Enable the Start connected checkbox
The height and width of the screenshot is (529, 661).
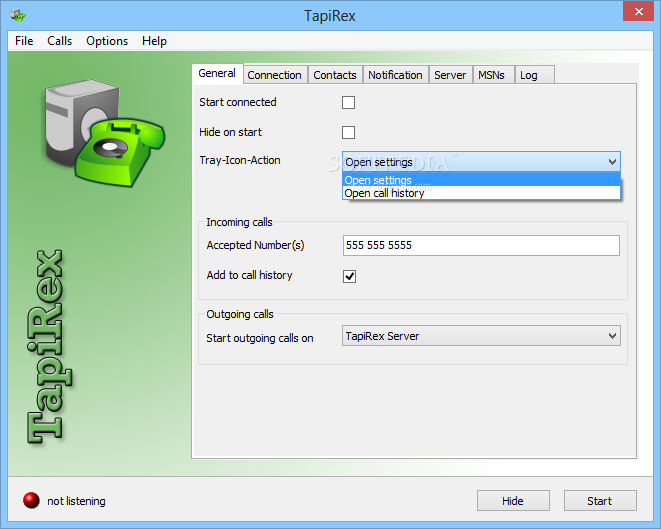click(348, 102)
